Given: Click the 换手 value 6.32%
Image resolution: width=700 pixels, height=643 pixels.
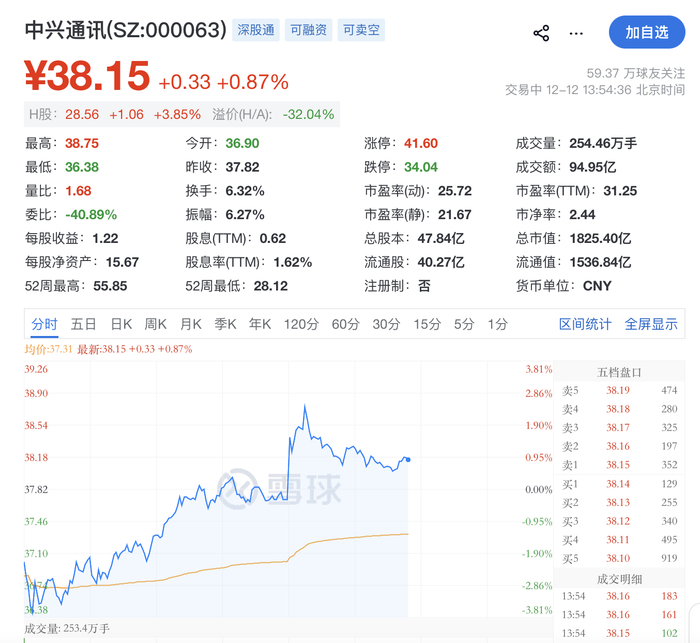Looking at the screenshot, I should (x=245, y=191).
